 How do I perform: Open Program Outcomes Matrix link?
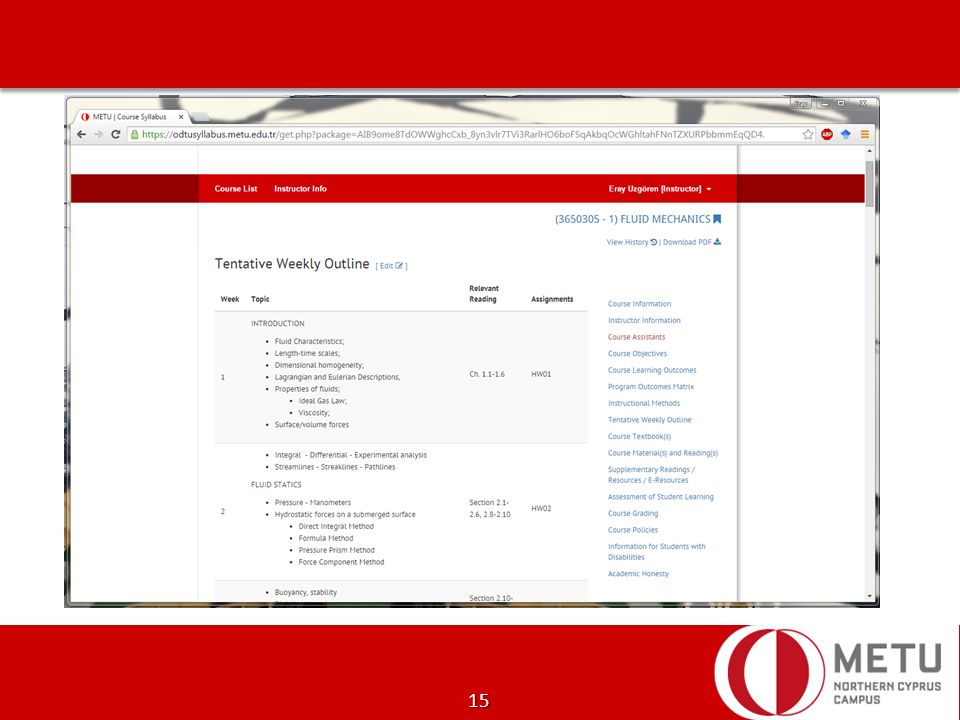point(651,386)
